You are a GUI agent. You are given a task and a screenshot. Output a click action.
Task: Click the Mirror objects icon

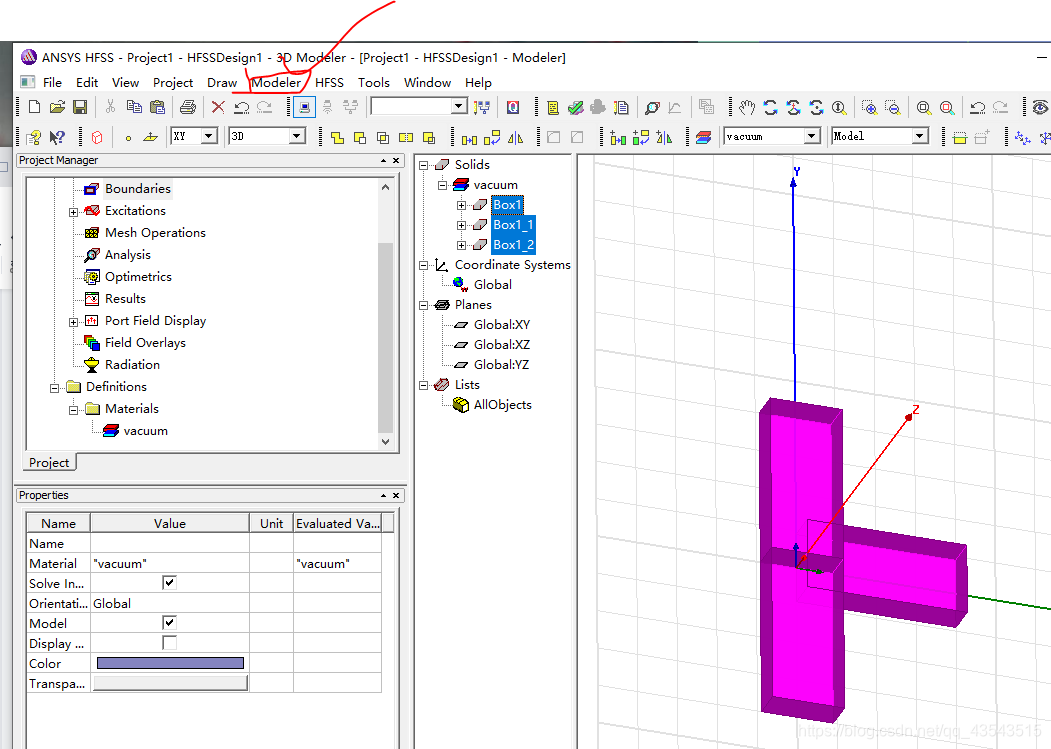[515, 137]
